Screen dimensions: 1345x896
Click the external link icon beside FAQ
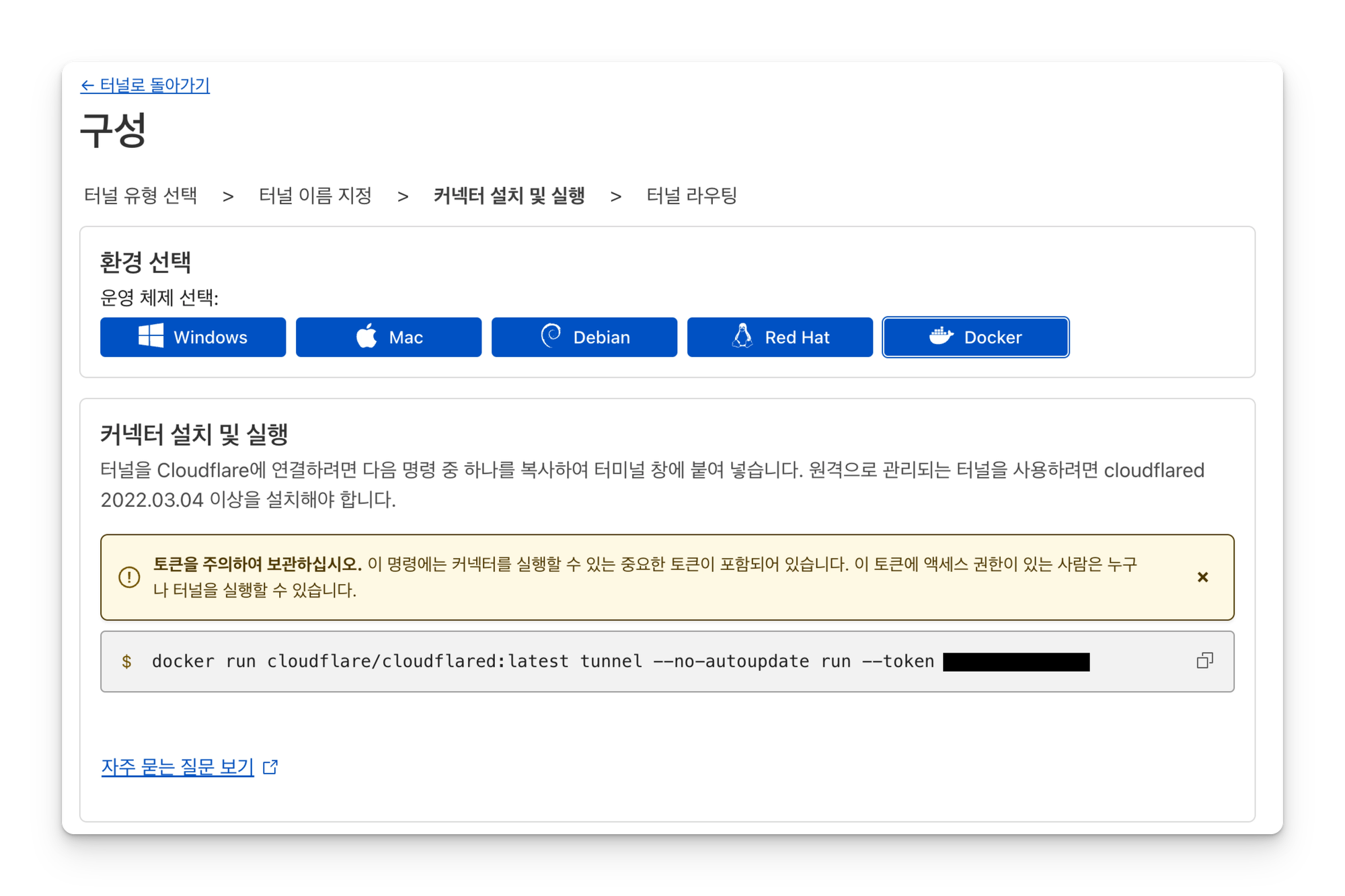pyautogui.click(x=270, y=767)
